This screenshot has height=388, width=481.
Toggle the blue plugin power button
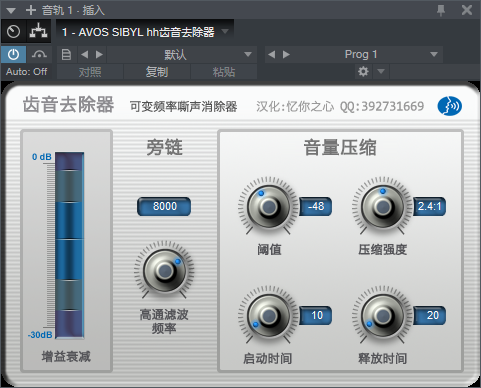click(13, 54)
